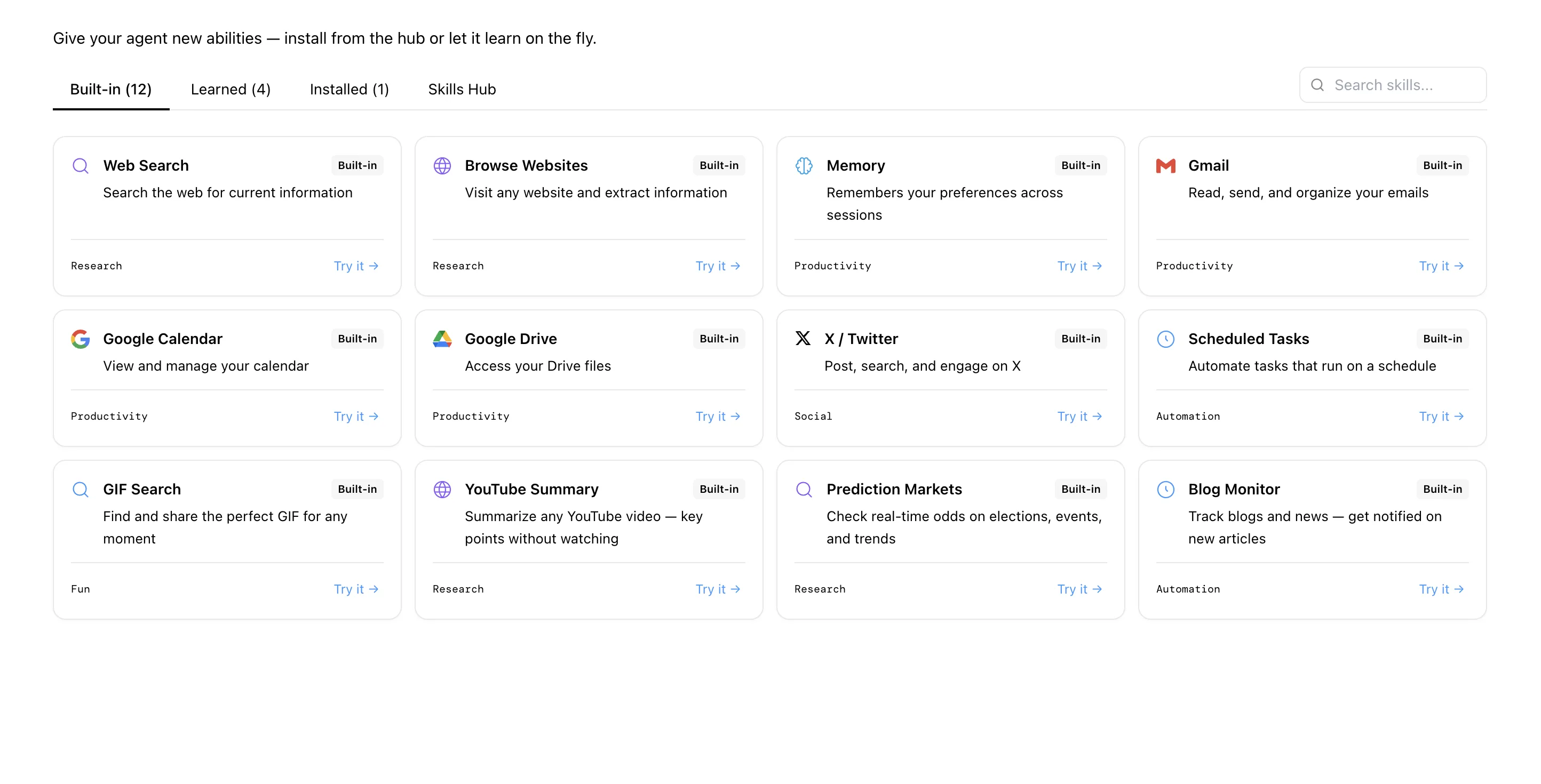1541x784 pixels.
Task: Click the Memory brain icon
Action: [x=804, y=166]
